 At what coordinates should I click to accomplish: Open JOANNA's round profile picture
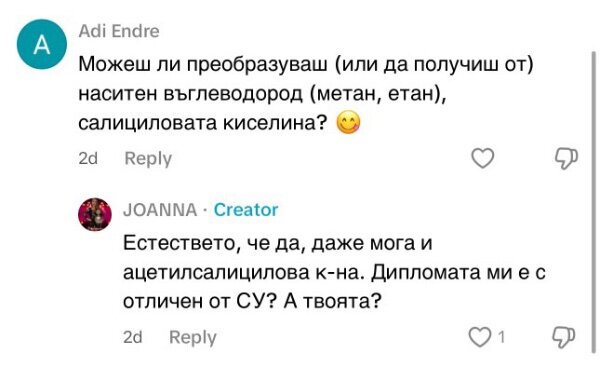(x=95, y=214)
